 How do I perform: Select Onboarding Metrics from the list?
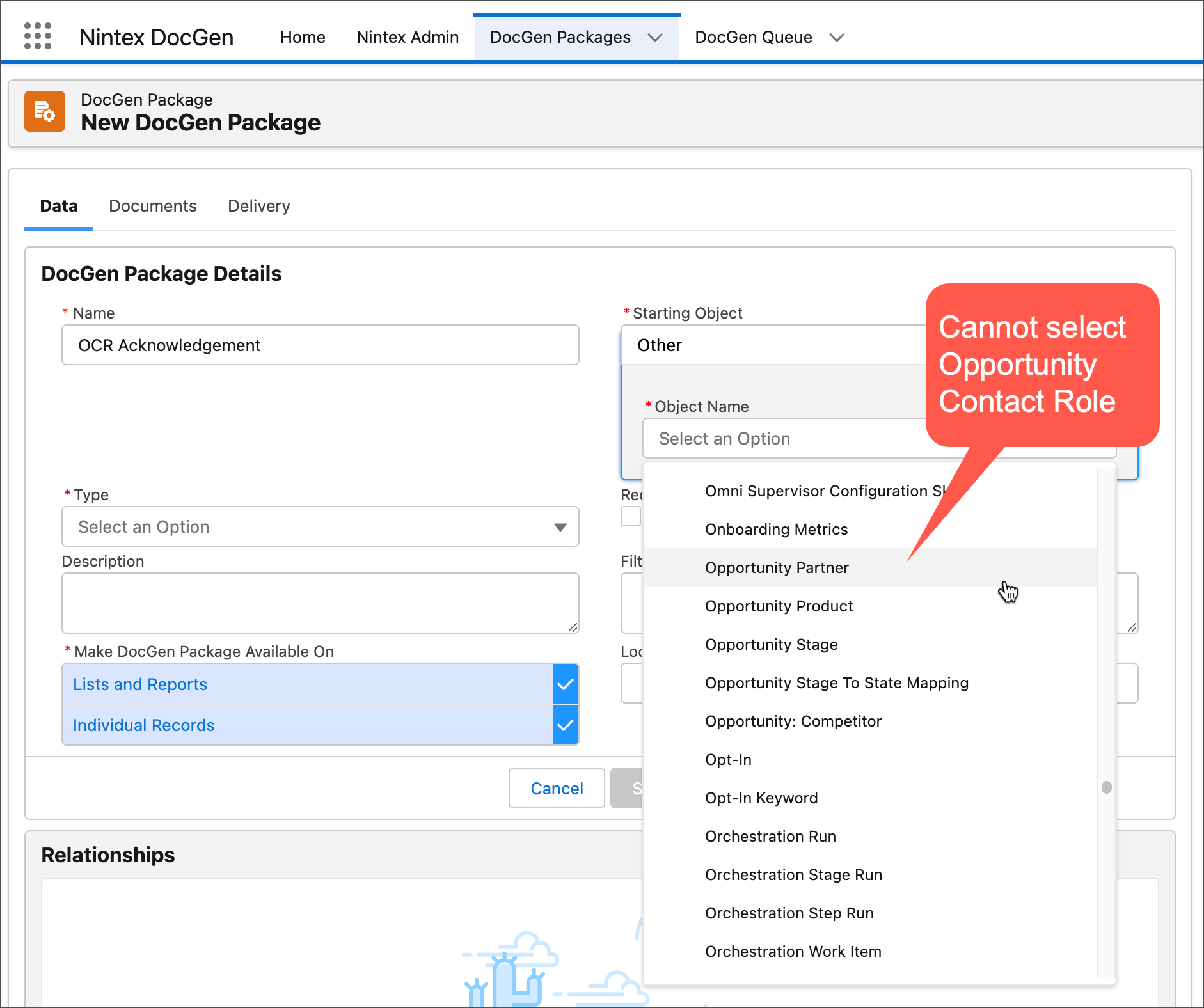pos(870,529)
